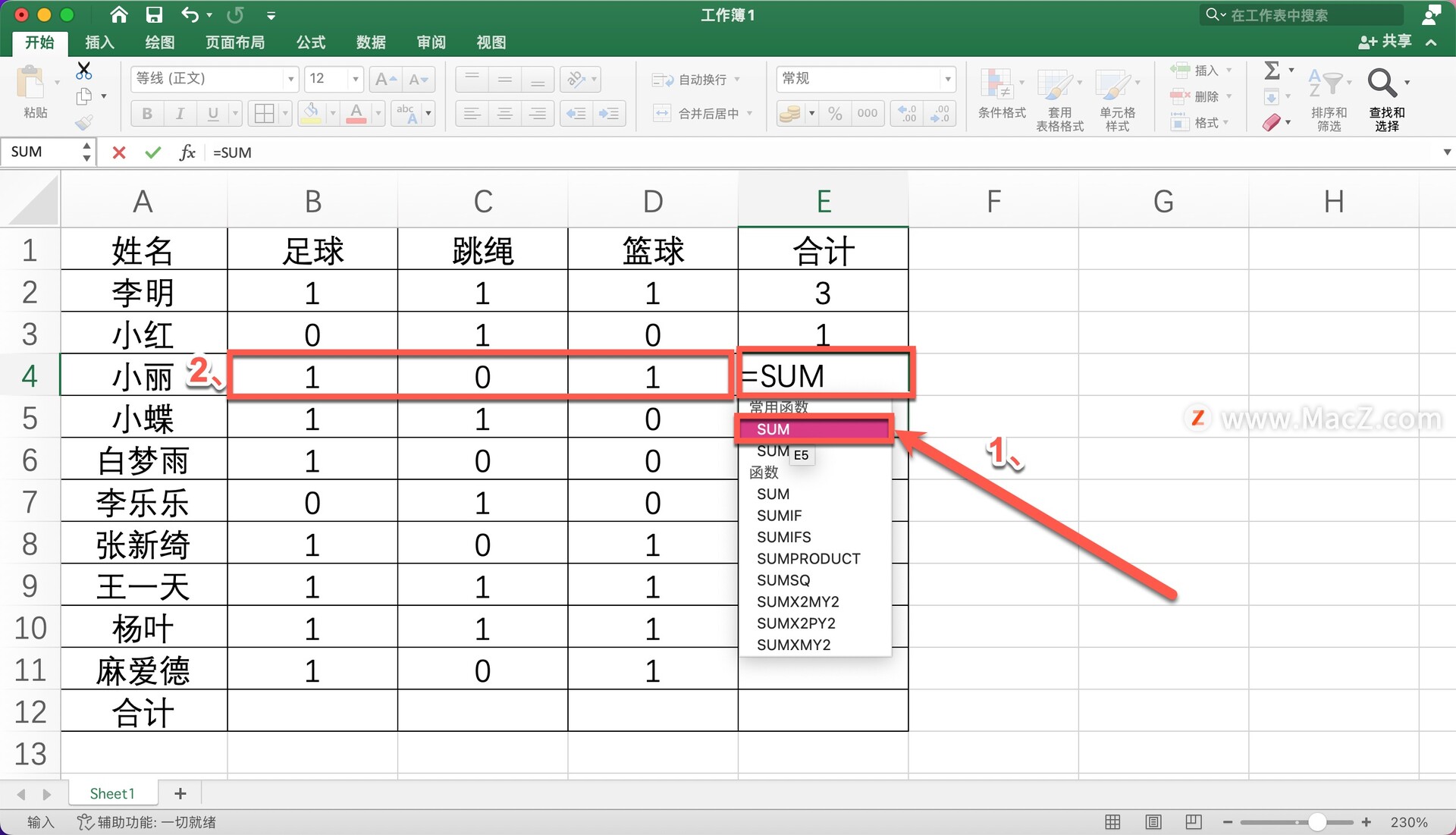
Task: Choose SUMIF from function list
Action: (x=779, y=516)
